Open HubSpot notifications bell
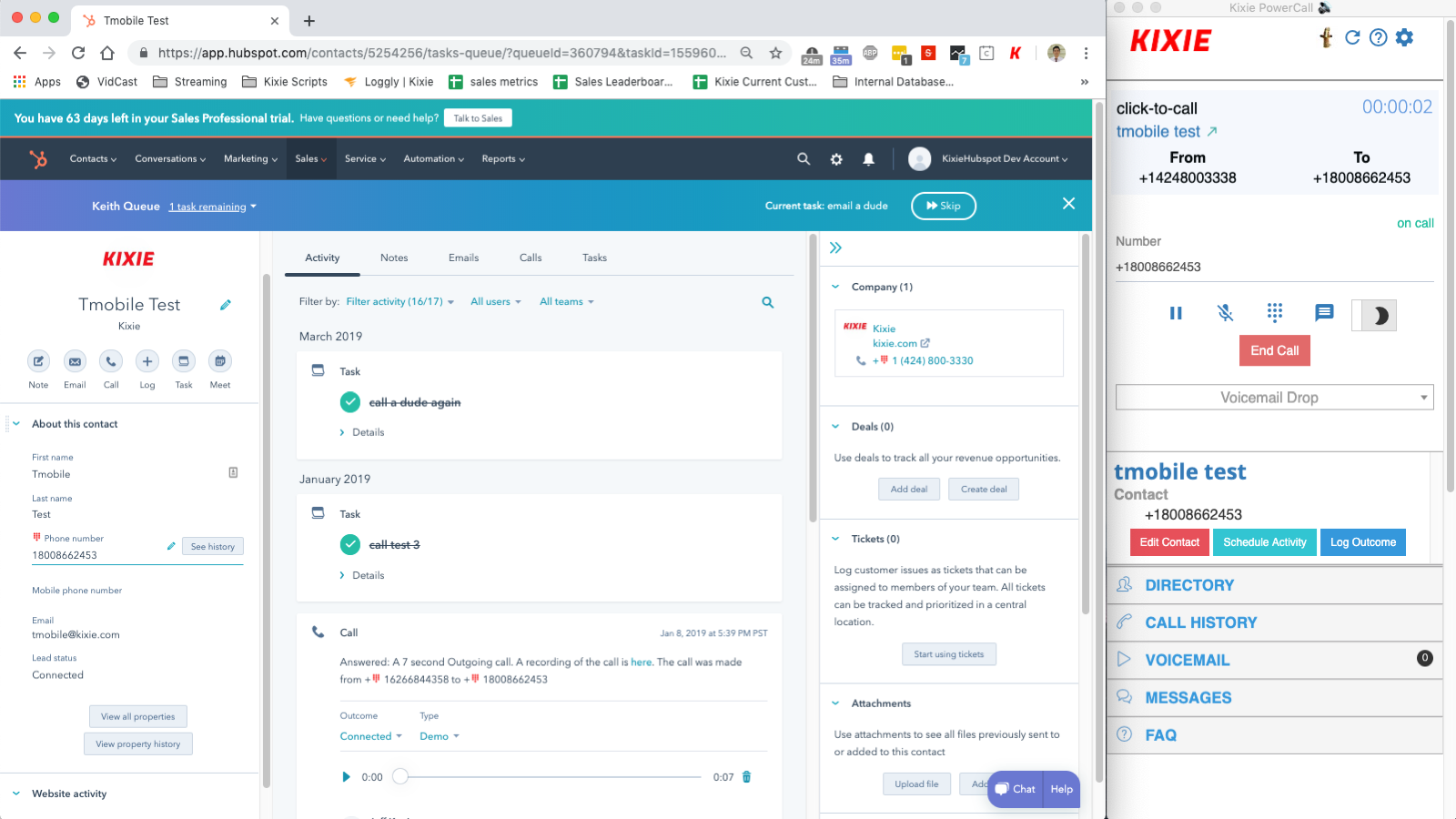The image size is (1456, 819). (869, 158)
